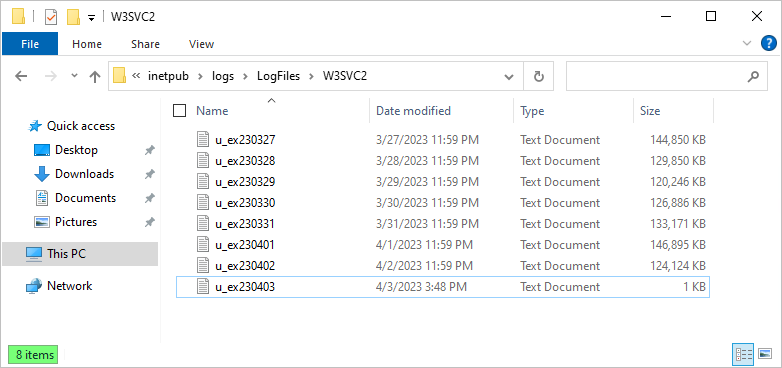Navigate to LogFiles in address bar
782x368 pixels.
point(278,76)
